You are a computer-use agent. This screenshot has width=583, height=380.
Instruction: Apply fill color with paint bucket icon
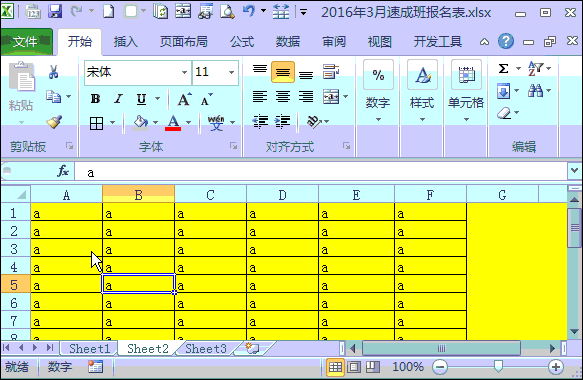[140, 122]
